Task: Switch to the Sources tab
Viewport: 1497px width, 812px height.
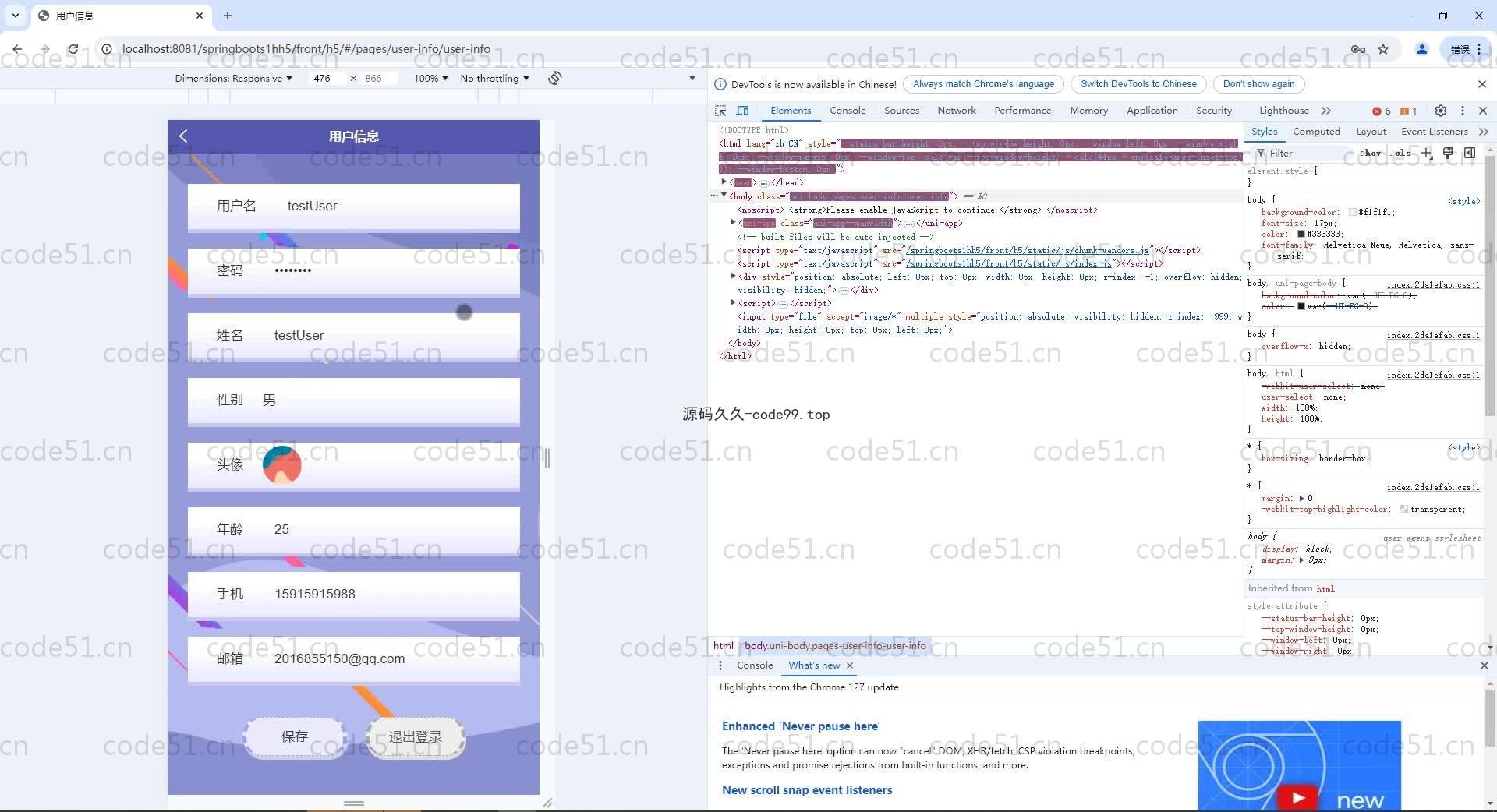Action: pos(901,111)
